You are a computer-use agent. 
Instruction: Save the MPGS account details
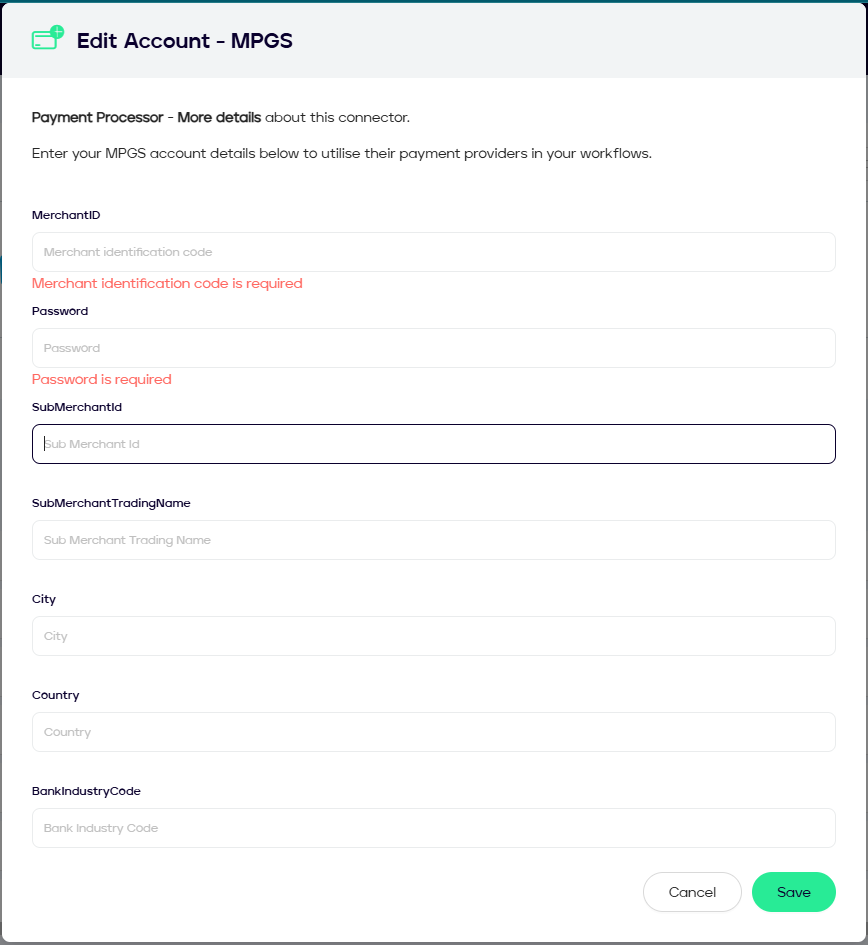[793, 892]
